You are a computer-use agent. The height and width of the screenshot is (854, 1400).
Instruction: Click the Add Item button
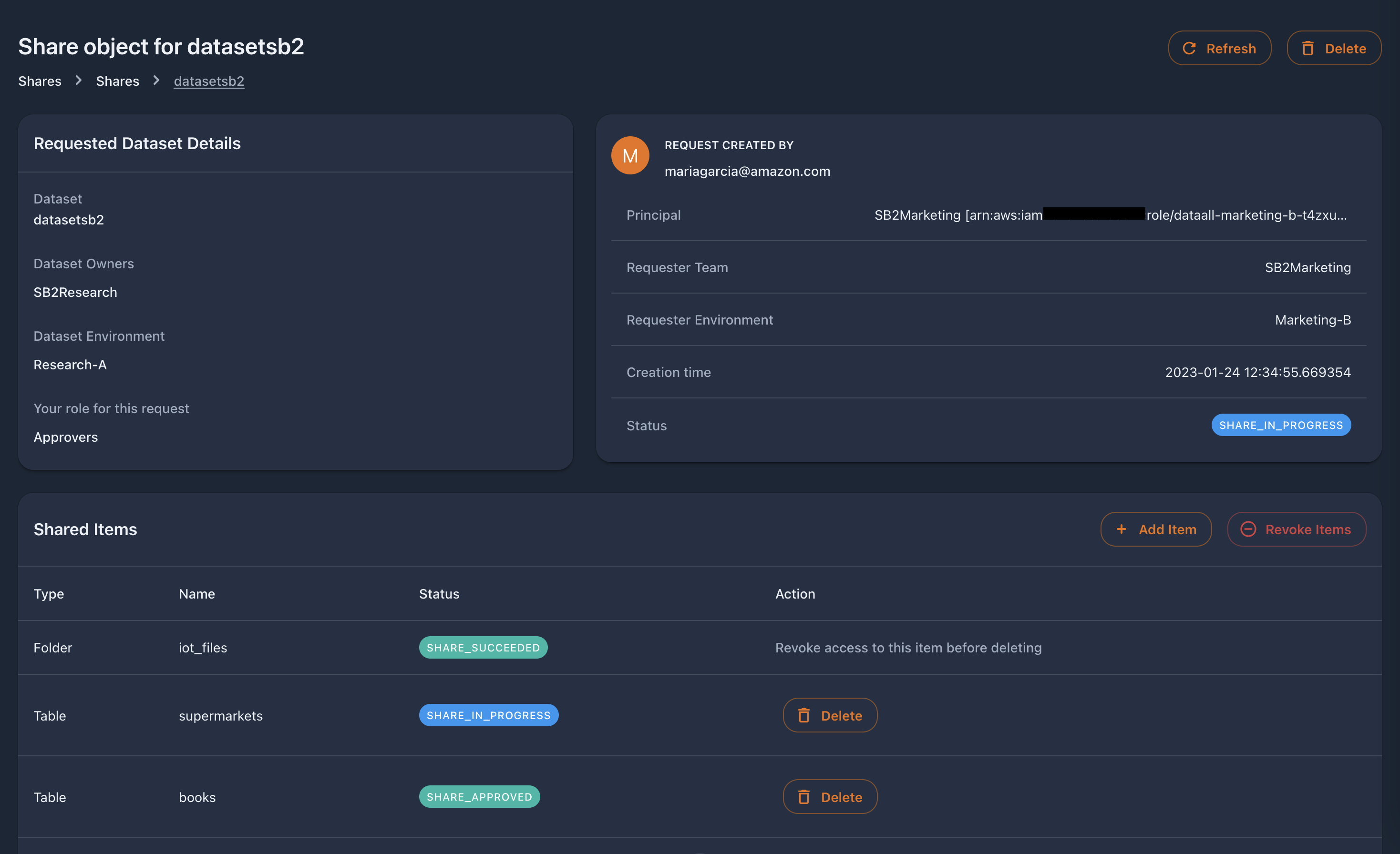(1156, 529)
